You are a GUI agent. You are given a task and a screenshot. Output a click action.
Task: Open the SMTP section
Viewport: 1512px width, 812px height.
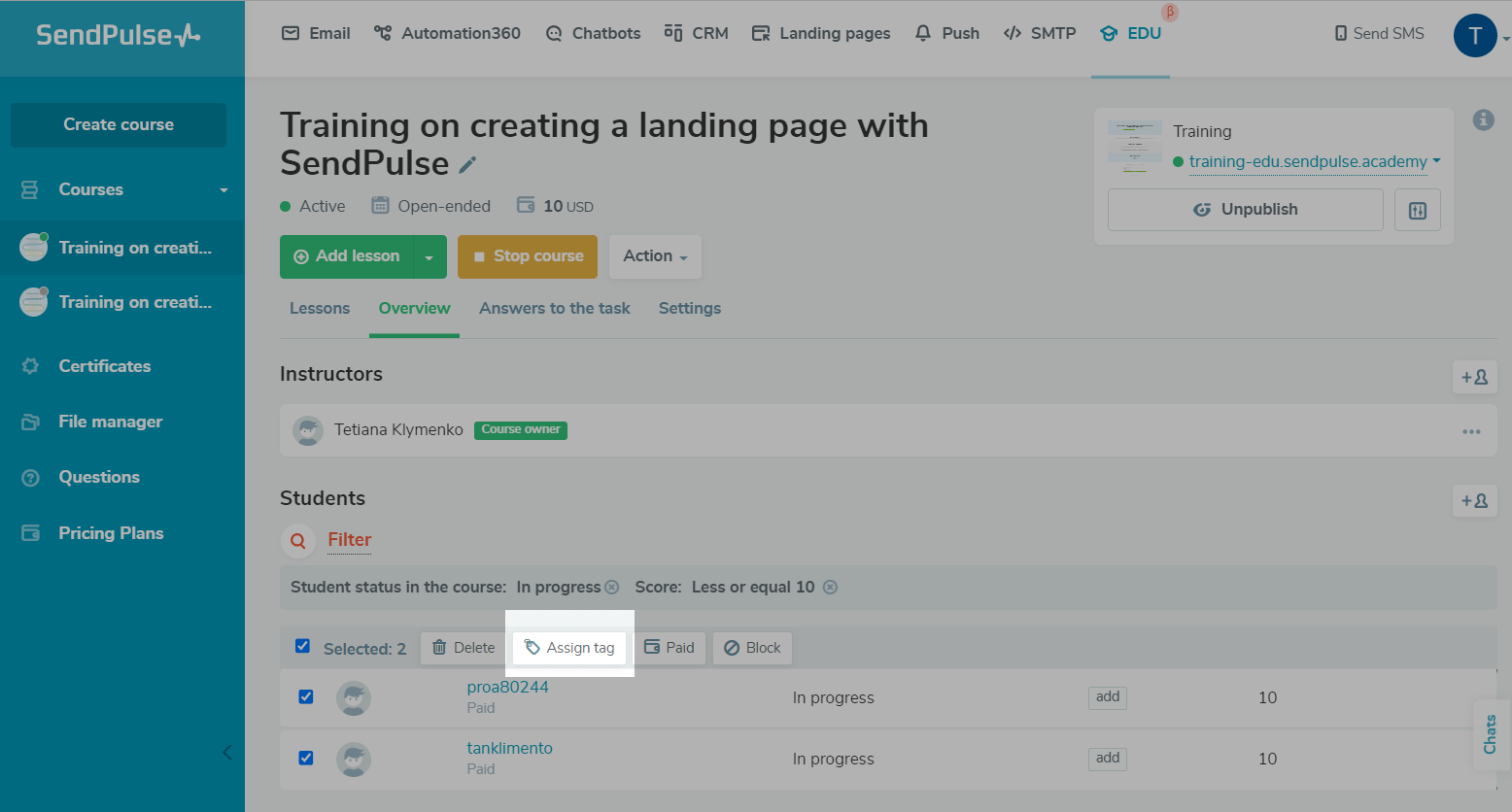tap(1040, 33)
